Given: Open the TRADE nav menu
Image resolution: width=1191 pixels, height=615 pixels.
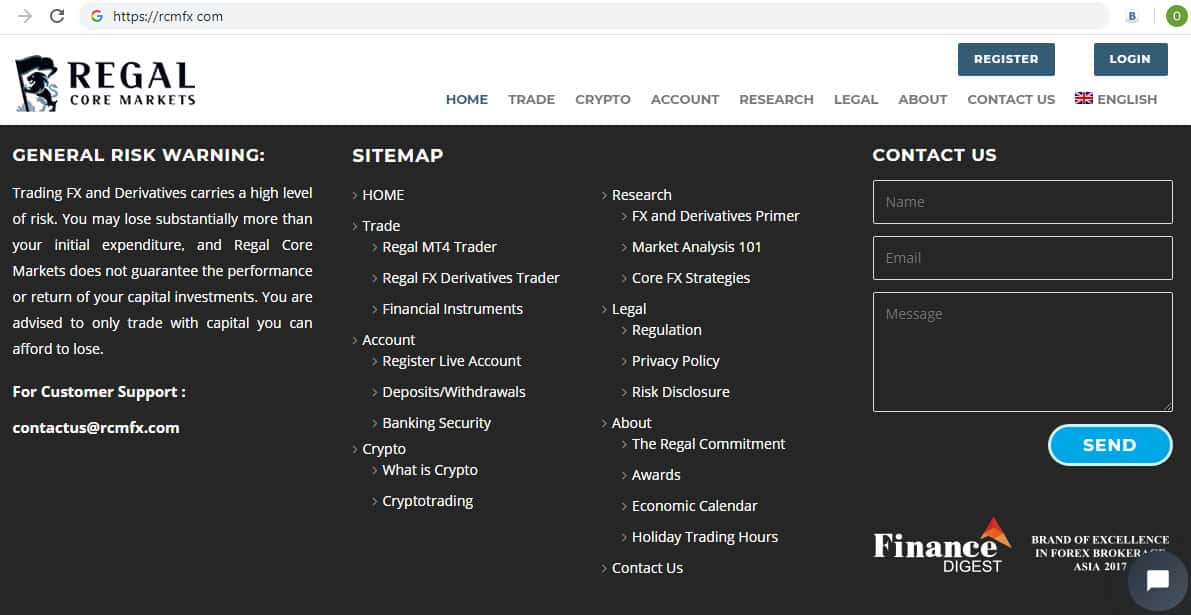Looking at the screenshot, I should (532, 99).
